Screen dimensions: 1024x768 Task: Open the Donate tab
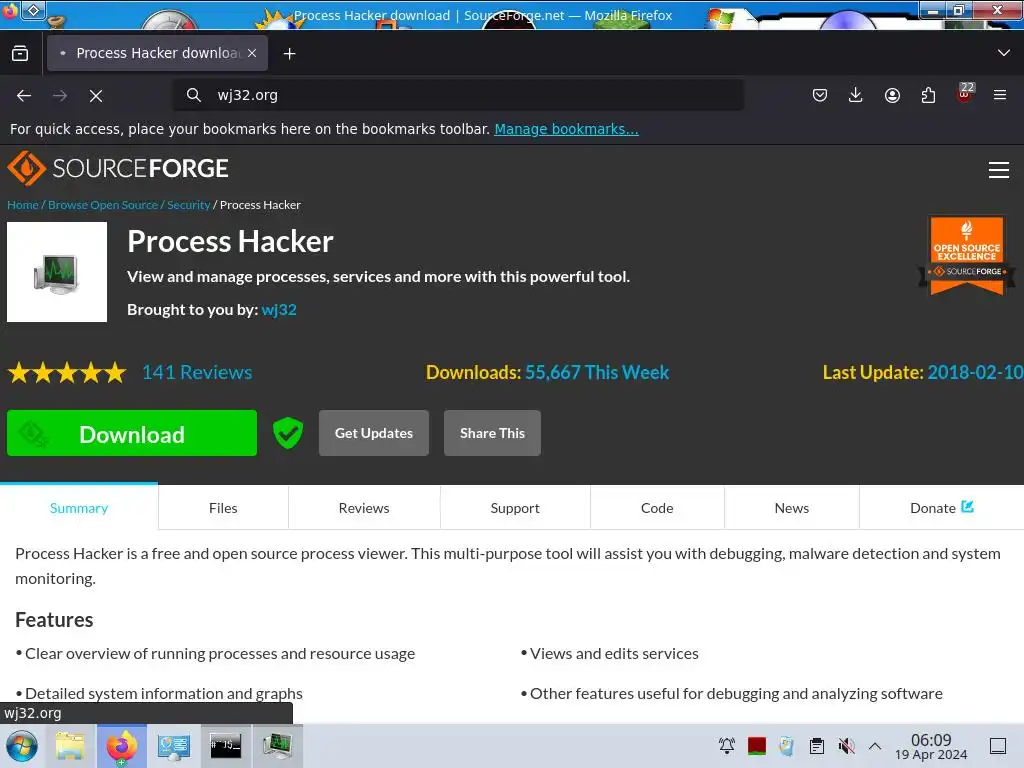tap(942, 508)
